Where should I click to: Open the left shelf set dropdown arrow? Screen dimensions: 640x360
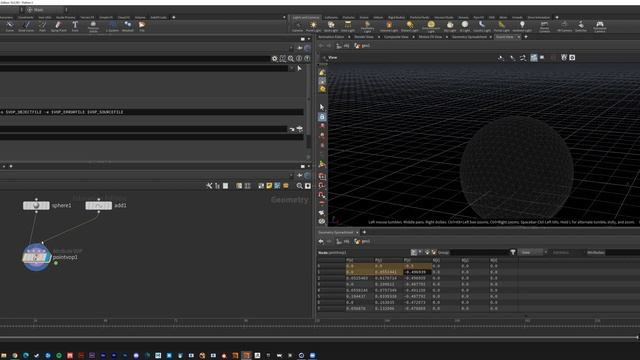pyautogui.click(x=284, y=18)
